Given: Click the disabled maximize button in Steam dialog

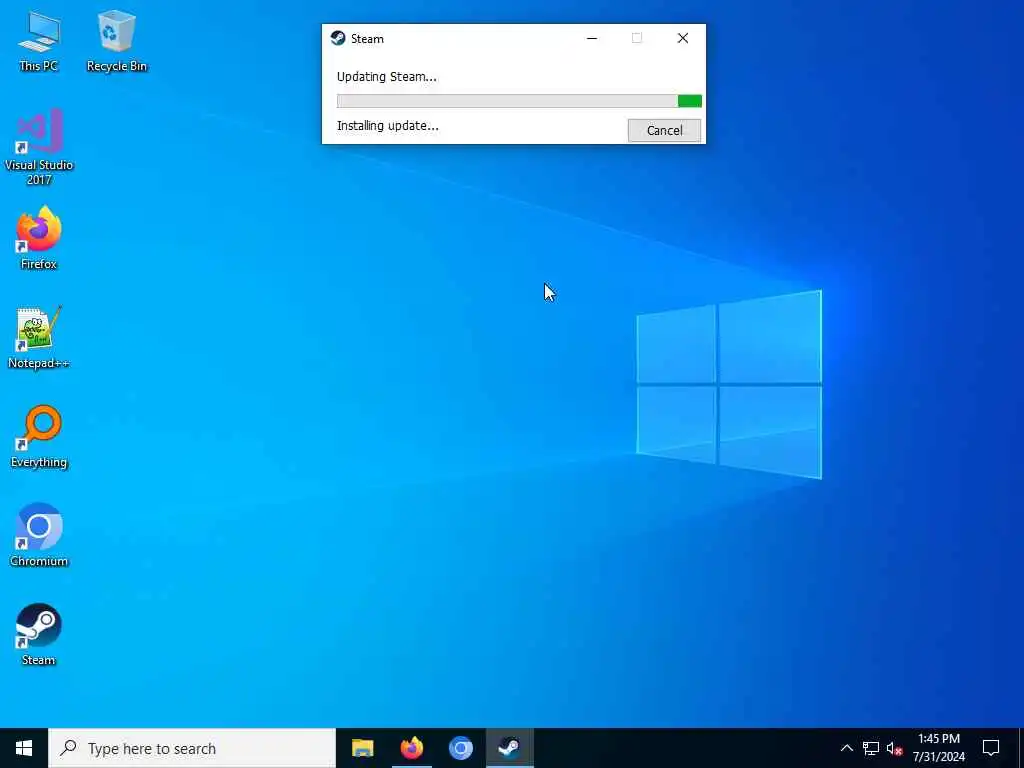Looking at the screenshot, I should (x=637, y=38).
